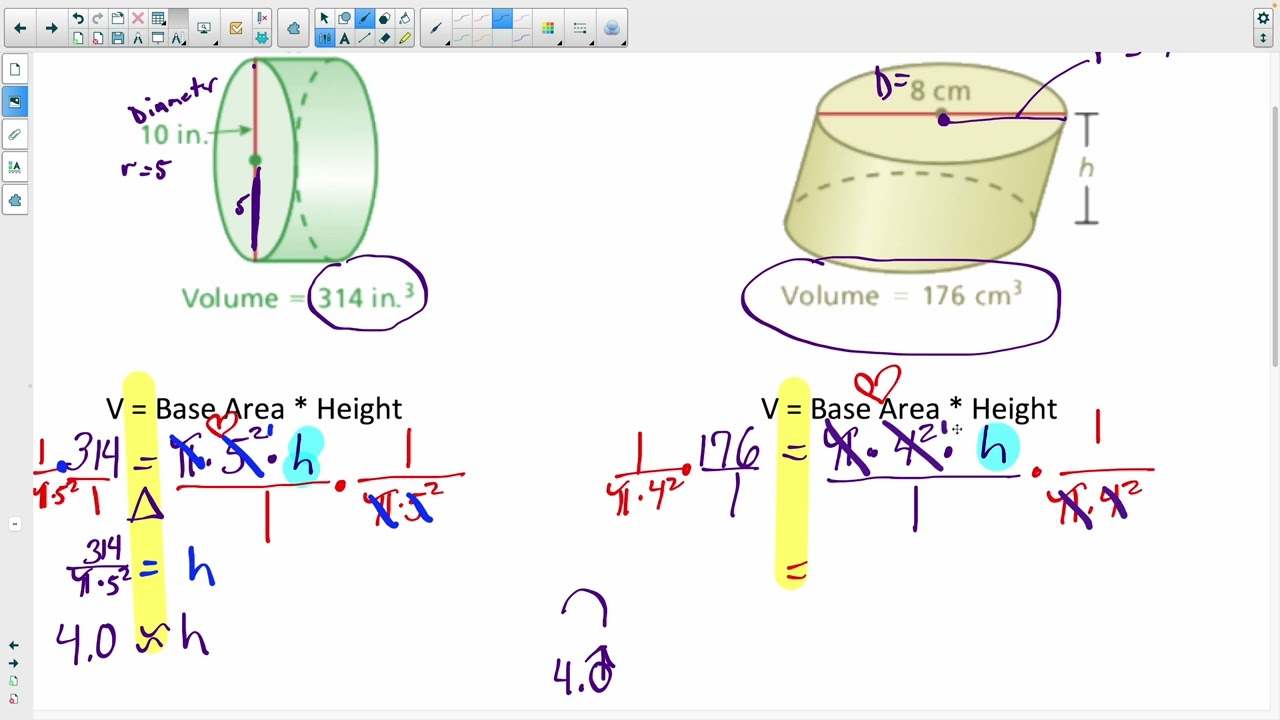The width and height of the screenshot is (1280, 720).
Task: Open the Add-ons tab in sidebar
Action: 15,201
